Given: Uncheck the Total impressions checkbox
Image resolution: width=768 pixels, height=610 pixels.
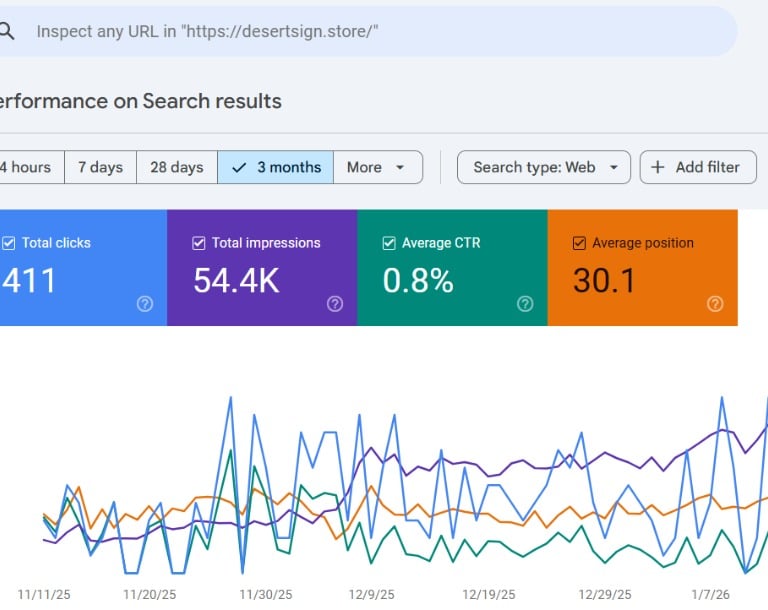Looking at the screenshot, I should point(199,243).
